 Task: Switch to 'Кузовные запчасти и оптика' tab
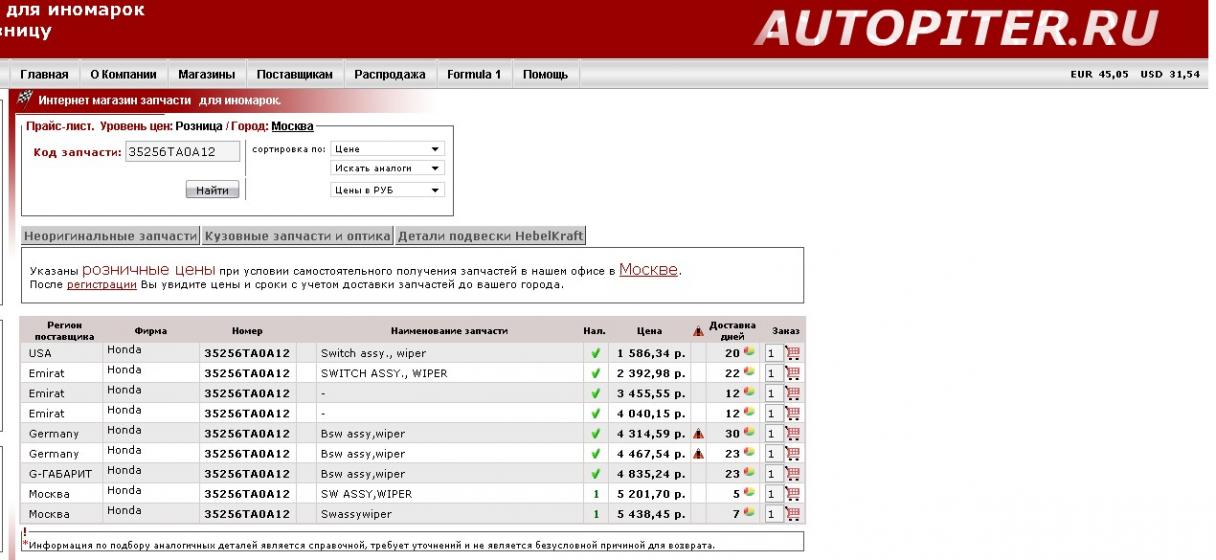298,236
